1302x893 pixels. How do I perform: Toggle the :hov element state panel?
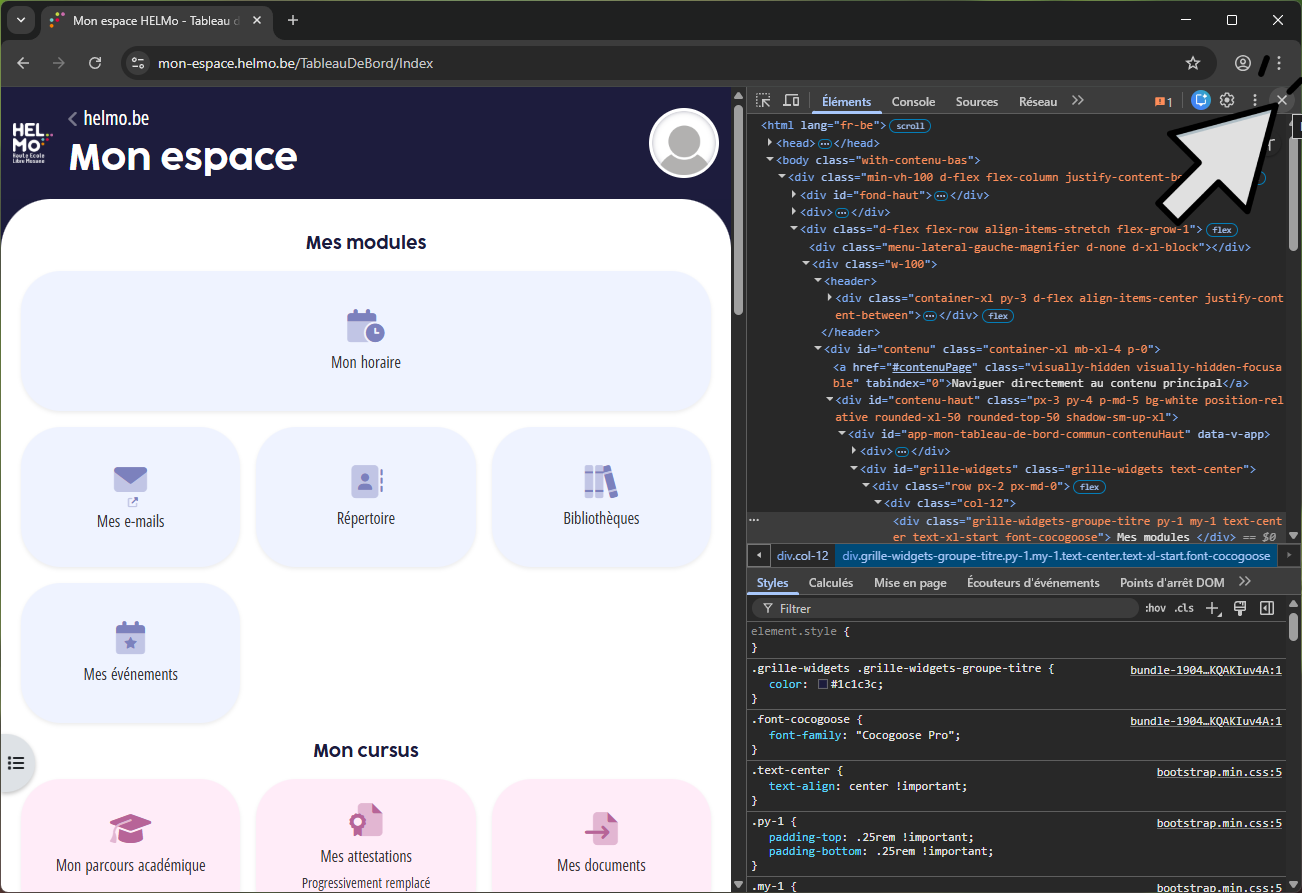(1155, 608)
